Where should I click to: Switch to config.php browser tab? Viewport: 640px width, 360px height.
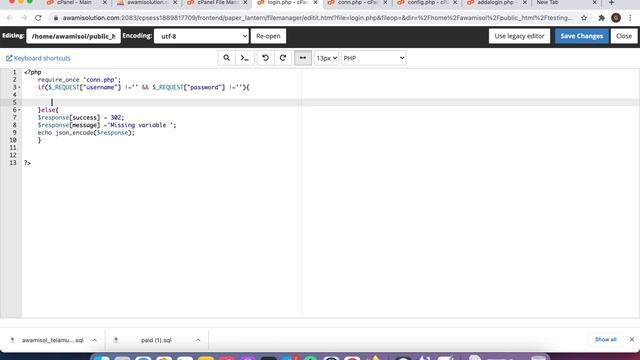[x=427, y=3]
